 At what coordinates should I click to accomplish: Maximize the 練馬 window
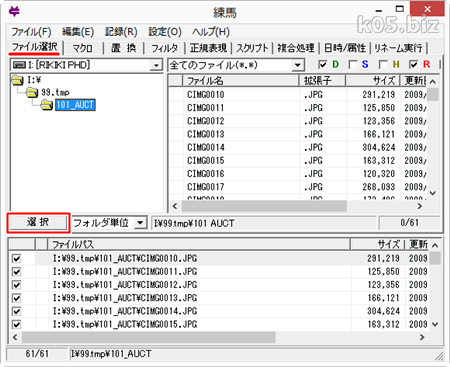pyautogui.click(x=399, y=9)
